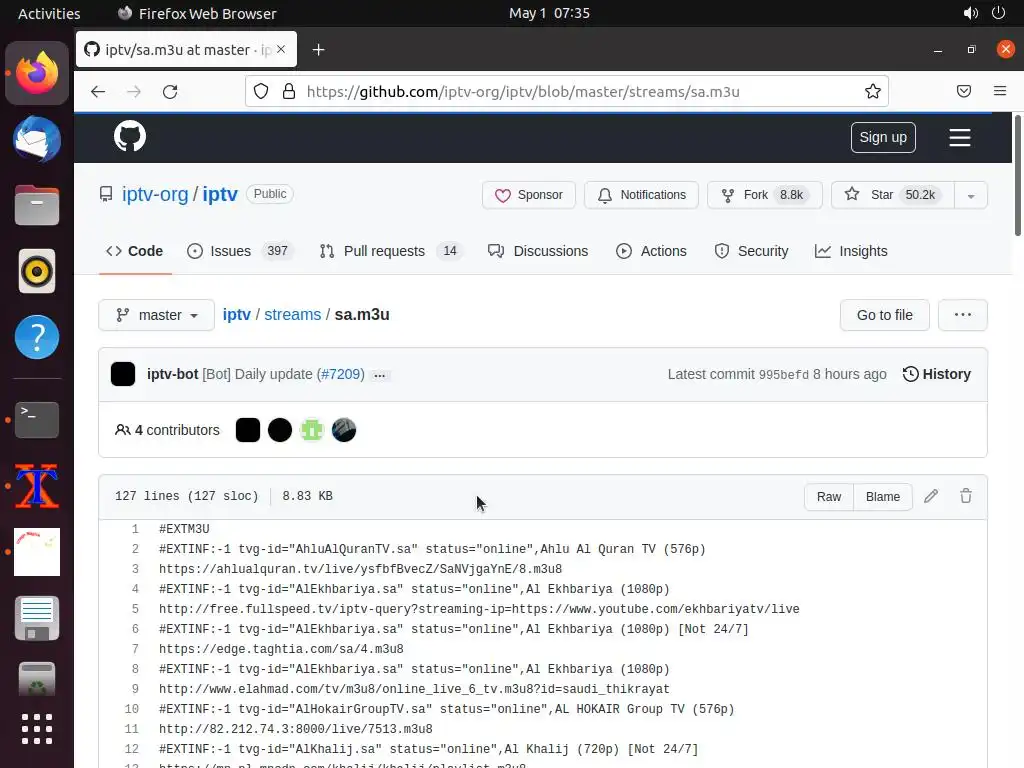Screen dimensions: 1024x768
Task: Star the iptv repository
Action: (x=892, y=195)
